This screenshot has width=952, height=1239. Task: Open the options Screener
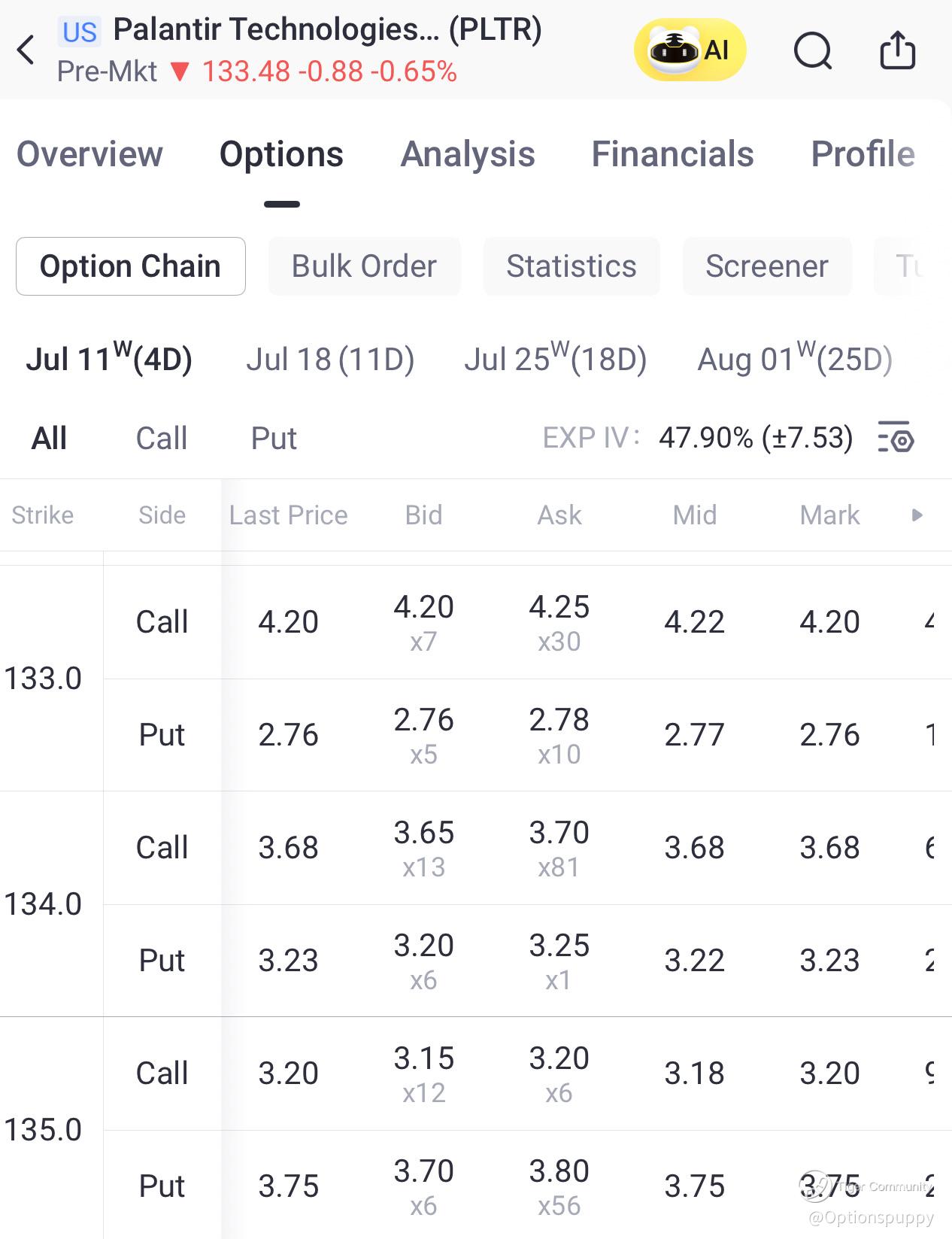[766, 266]
